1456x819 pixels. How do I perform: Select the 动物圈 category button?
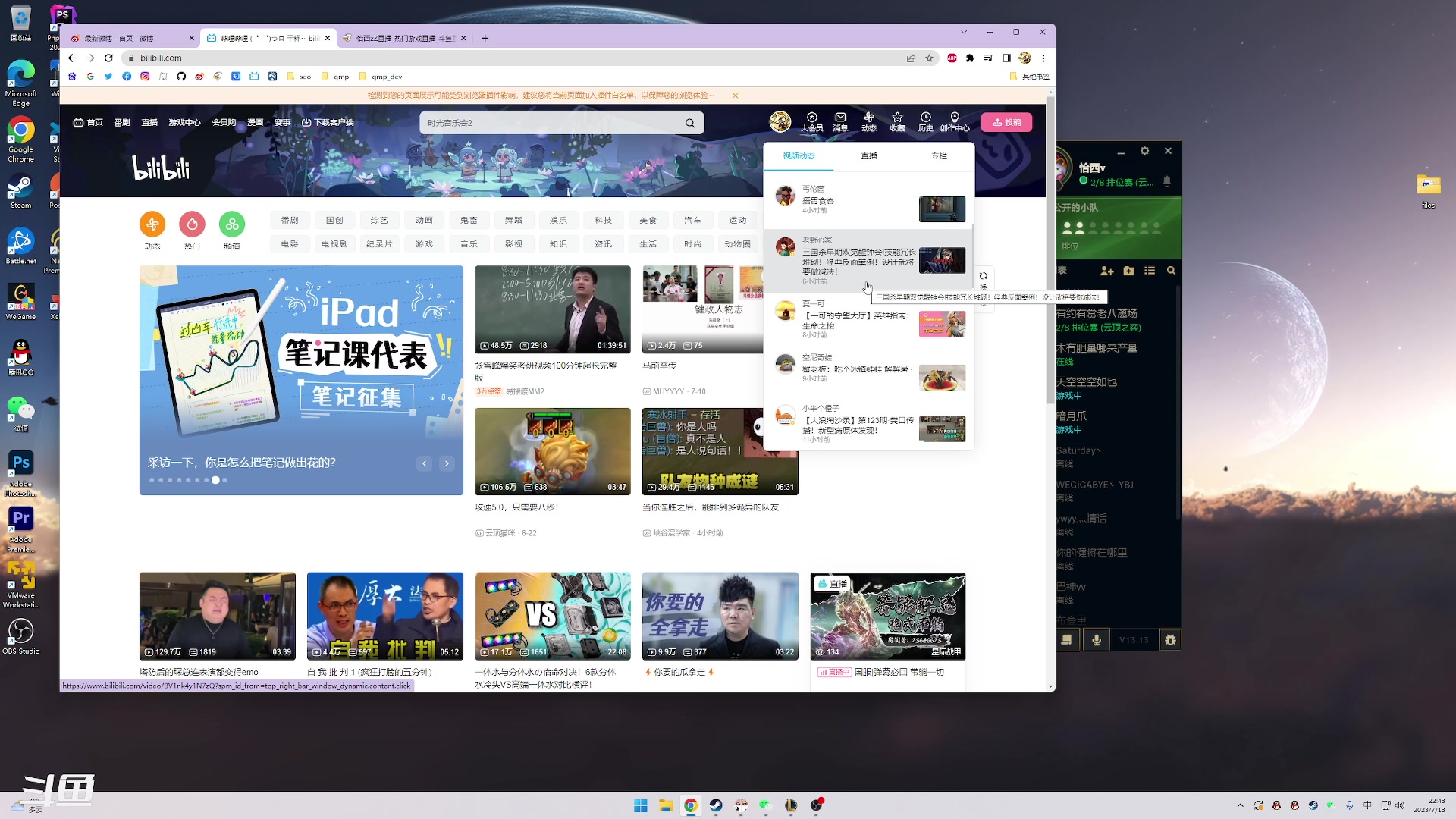tap(737, 244)
